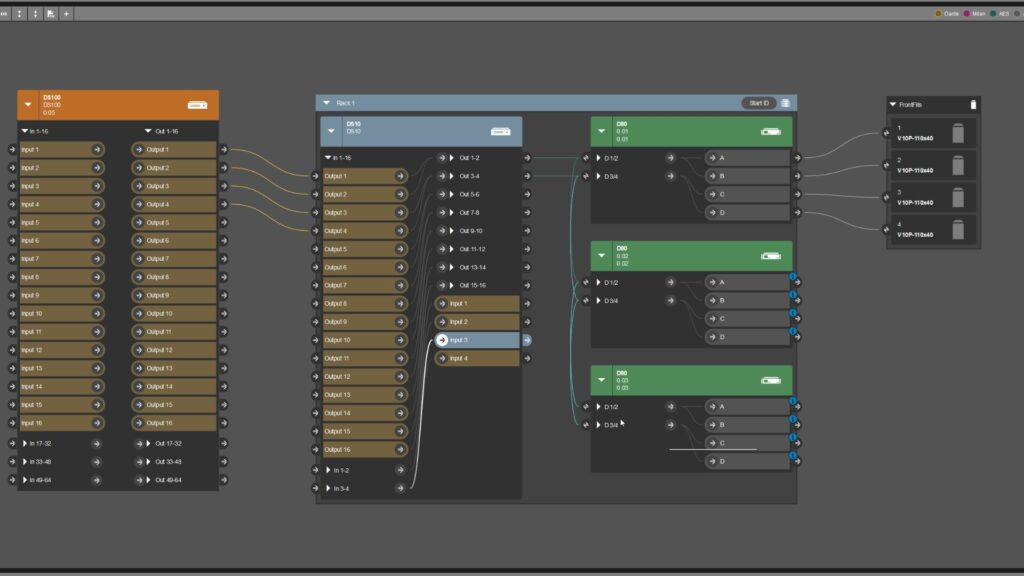Viewport: 1024px width, 576px height.
Task: Click the amplifier icon on the first D80
Action: [771, 131]
